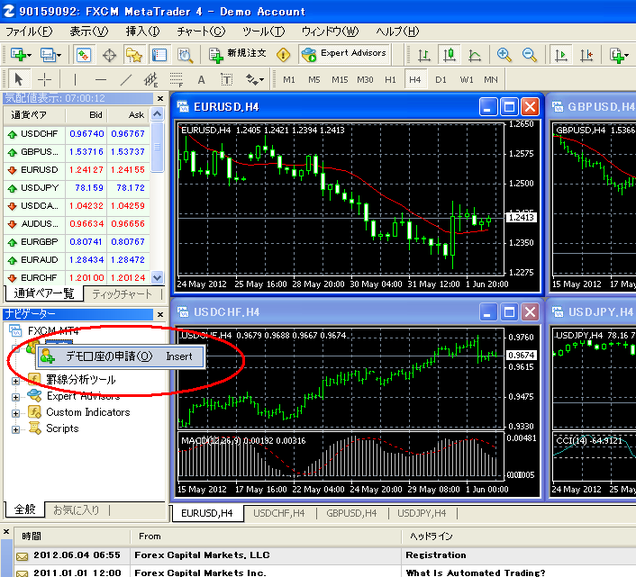
Task: Toggle the Data Window crosshair-circle icon
Action: coord(110,54)
